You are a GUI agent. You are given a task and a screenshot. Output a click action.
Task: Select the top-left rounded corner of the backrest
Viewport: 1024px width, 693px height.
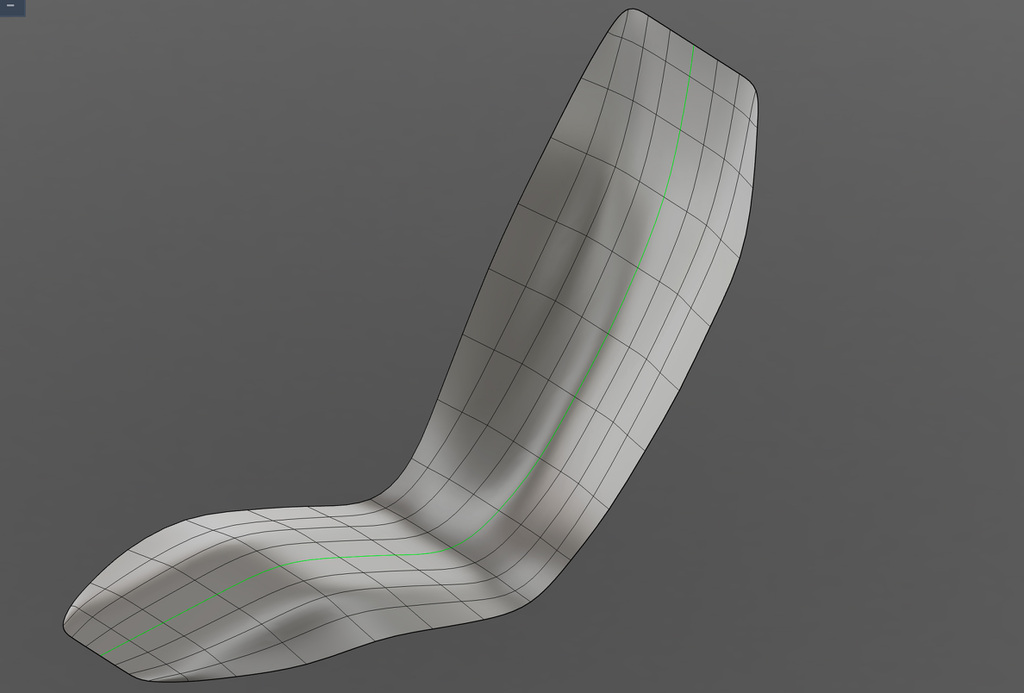[626, 12]
